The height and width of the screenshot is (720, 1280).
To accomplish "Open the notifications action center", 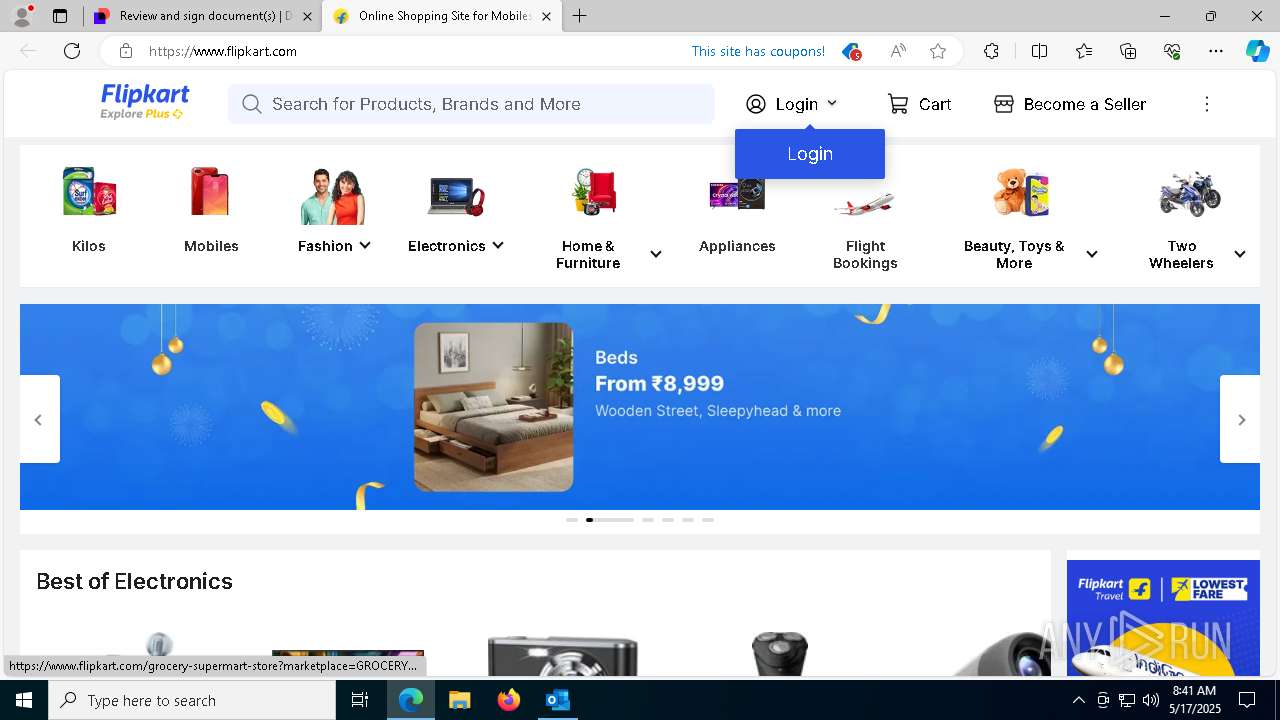I will click(1247, 700).
